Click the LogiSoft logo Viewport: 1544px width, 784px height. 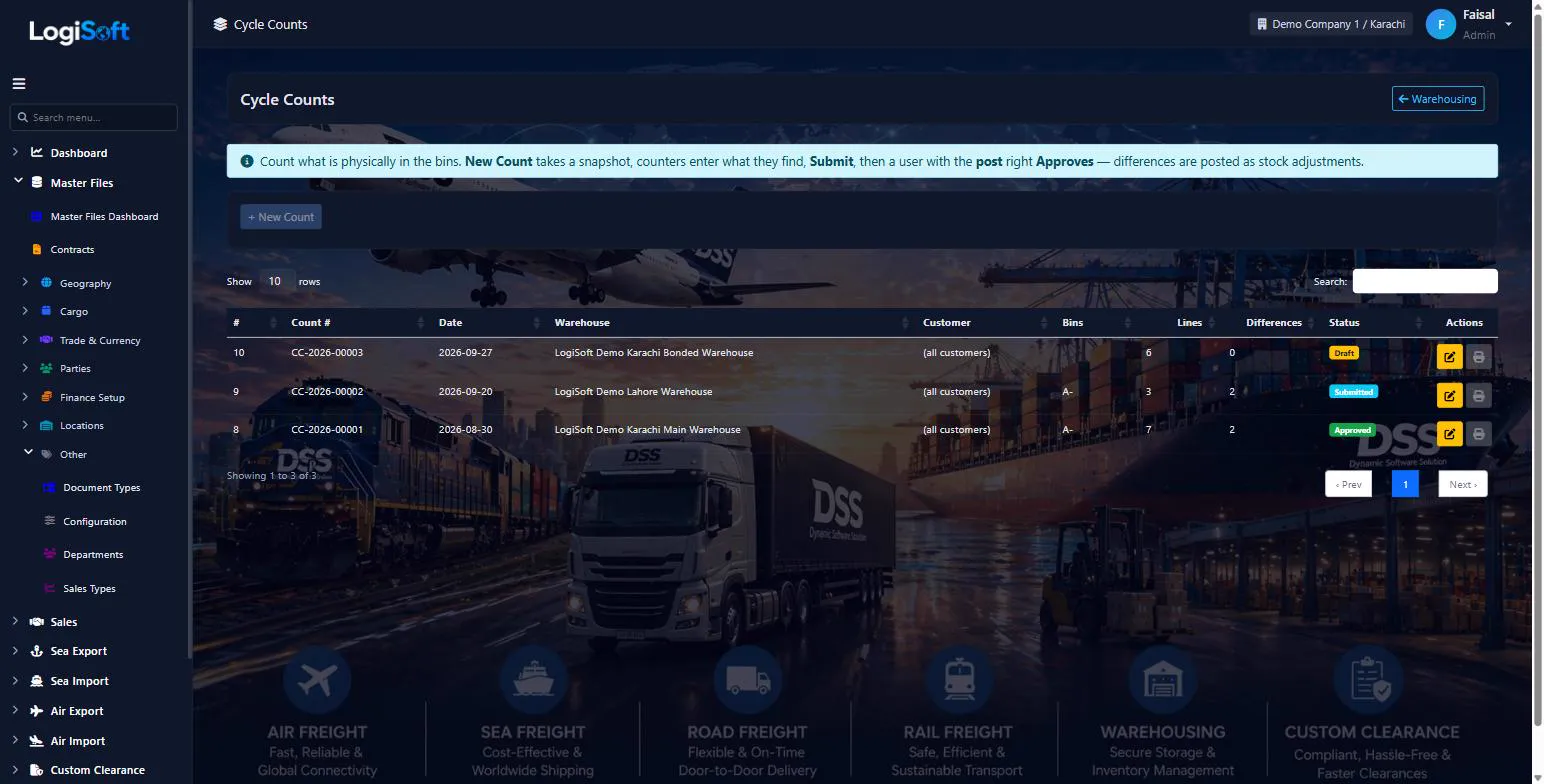pos(79,32)
